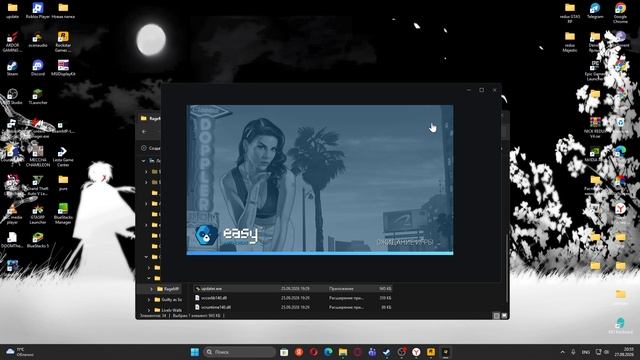Image resolution: width=640 pixels, height=360 pixels.
Task: Open Microsoft Edge from taskbar
Action: (328, 352)
